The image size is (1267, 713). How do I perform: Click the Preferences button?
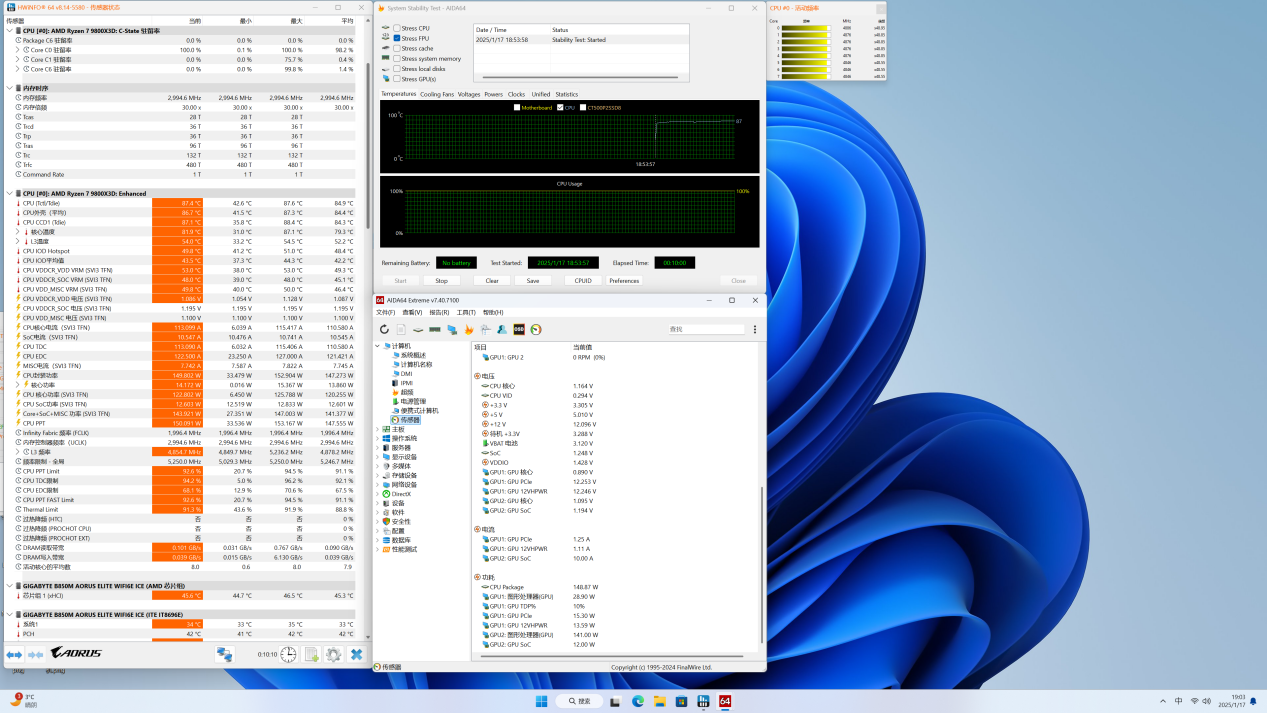point(624,280)
